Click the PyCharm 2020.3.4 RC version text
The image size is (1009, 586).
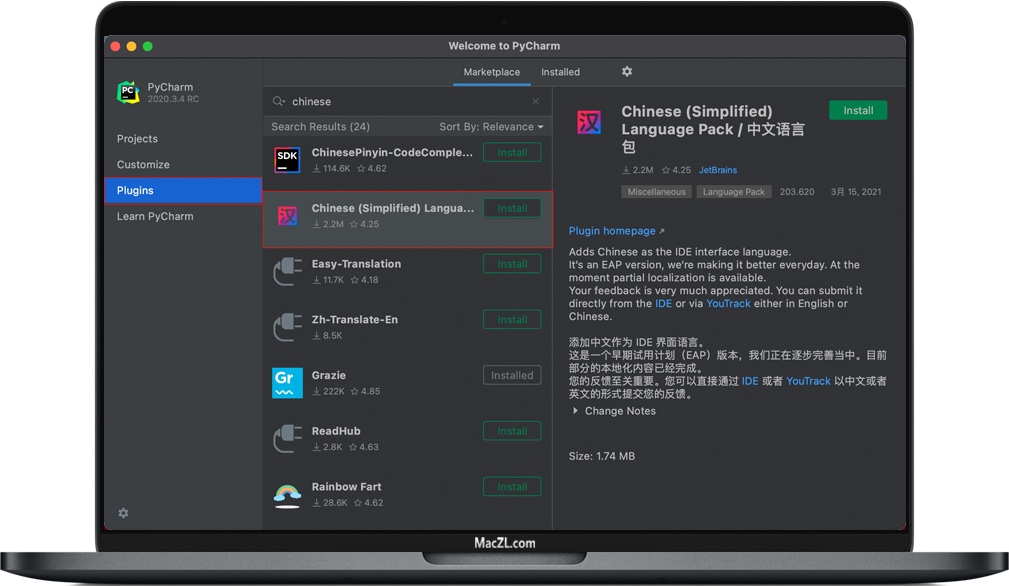173,99
